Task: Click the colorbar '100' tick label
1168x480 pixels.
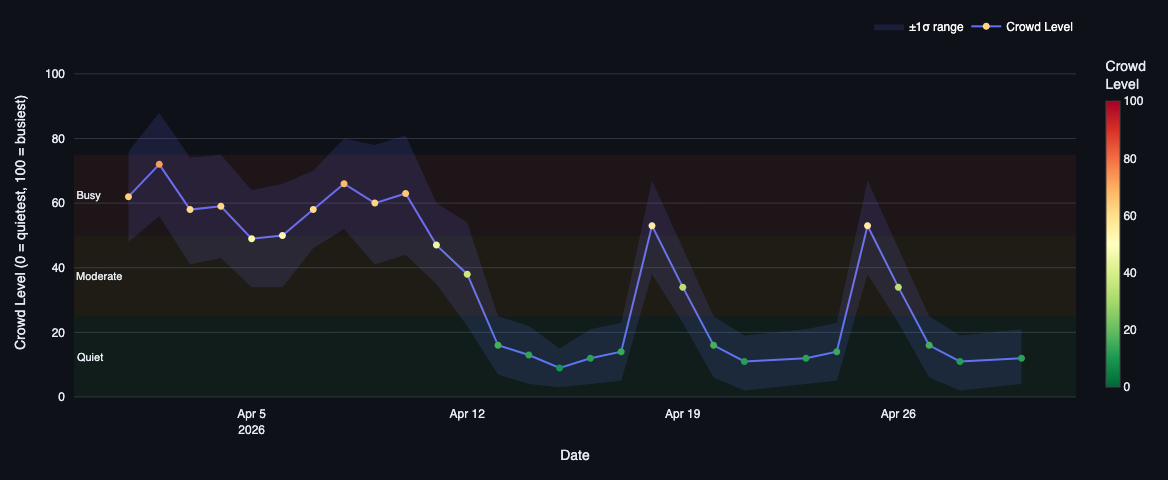Action: (x=1132, y=102)
